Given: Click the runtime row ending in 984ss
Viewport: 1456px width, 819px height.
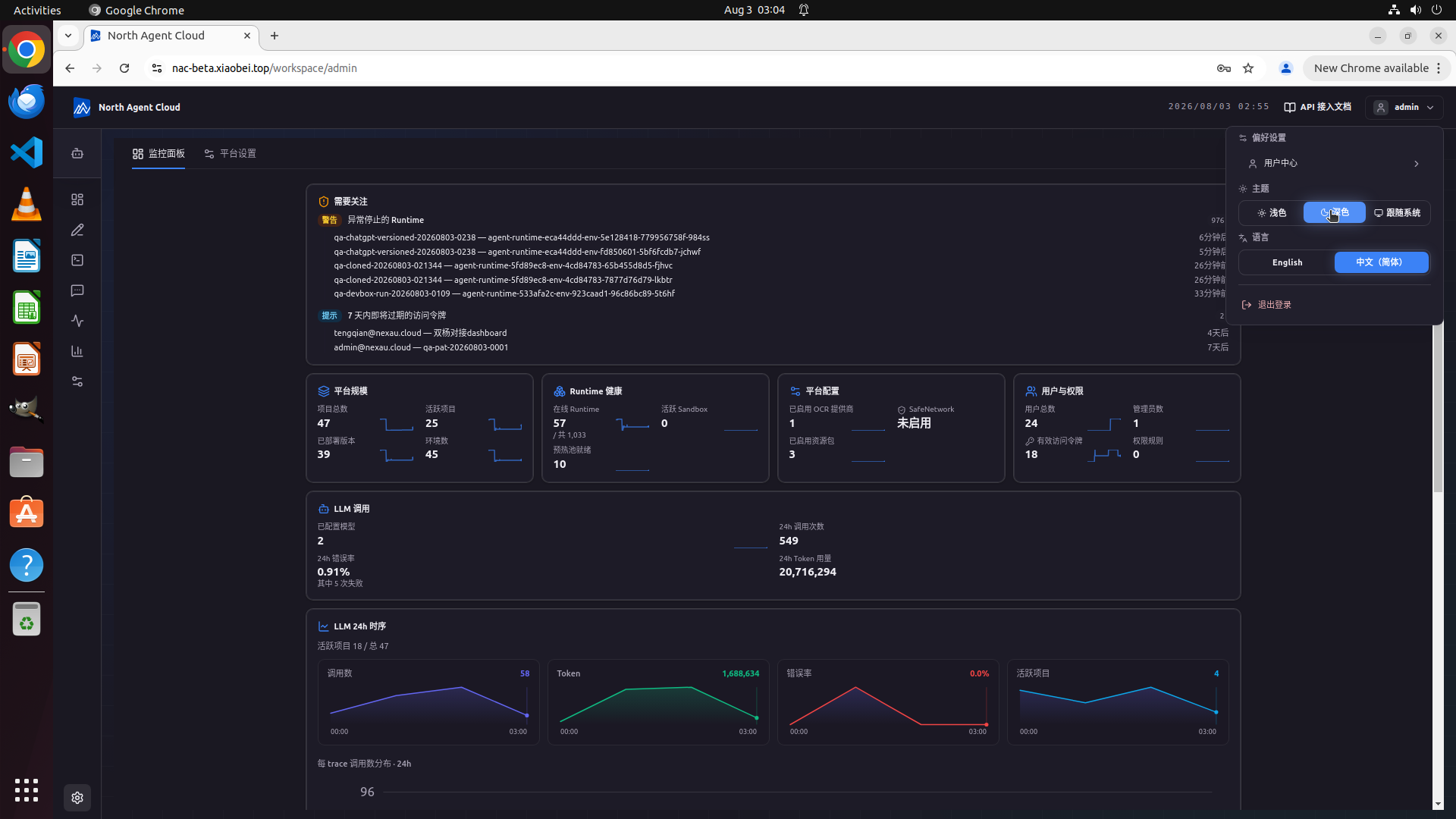Looking at the screenshot, I should (x=780, y=237).
